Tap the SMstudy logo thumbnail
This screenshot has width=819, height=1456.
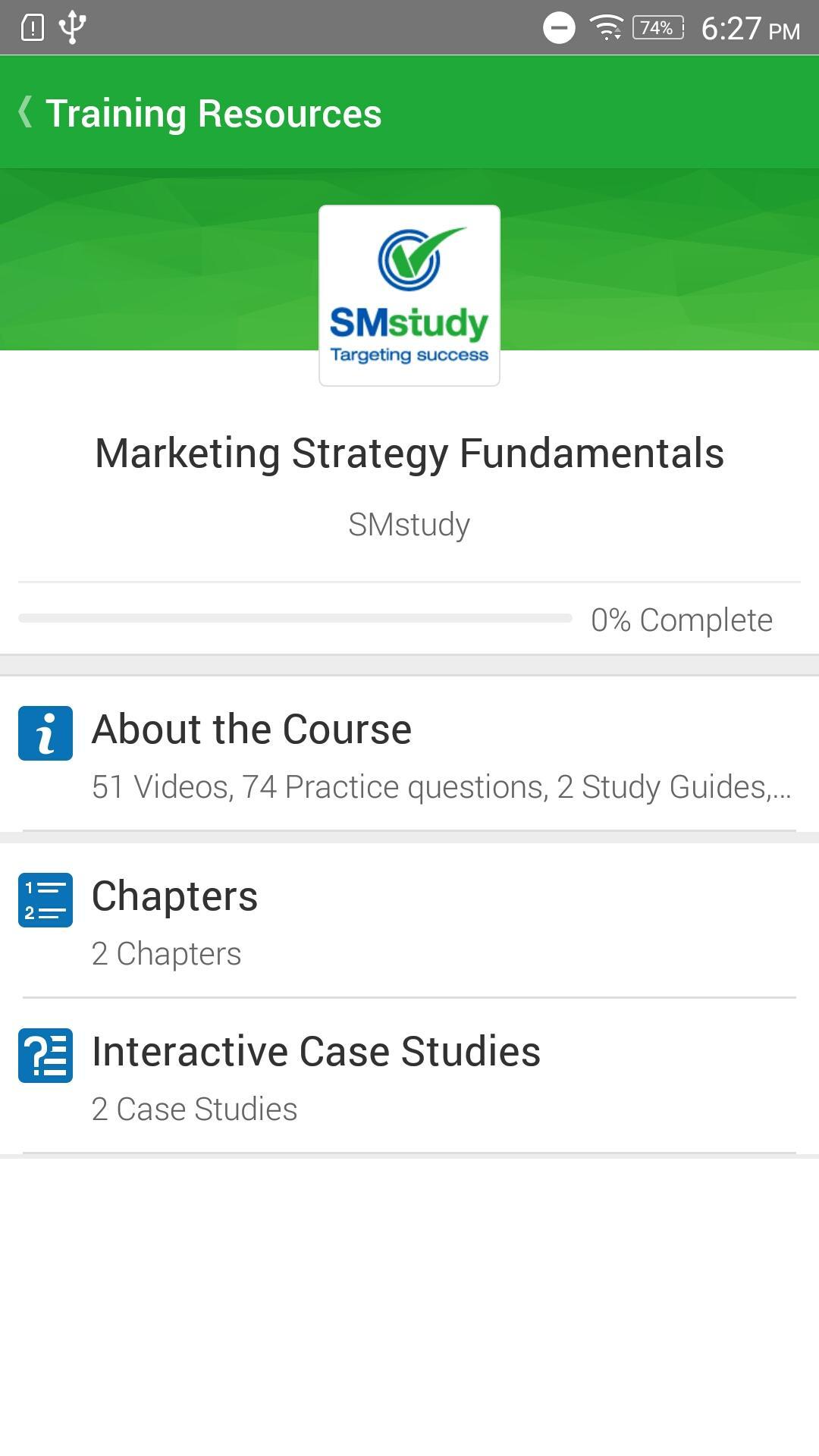point(409,295)
